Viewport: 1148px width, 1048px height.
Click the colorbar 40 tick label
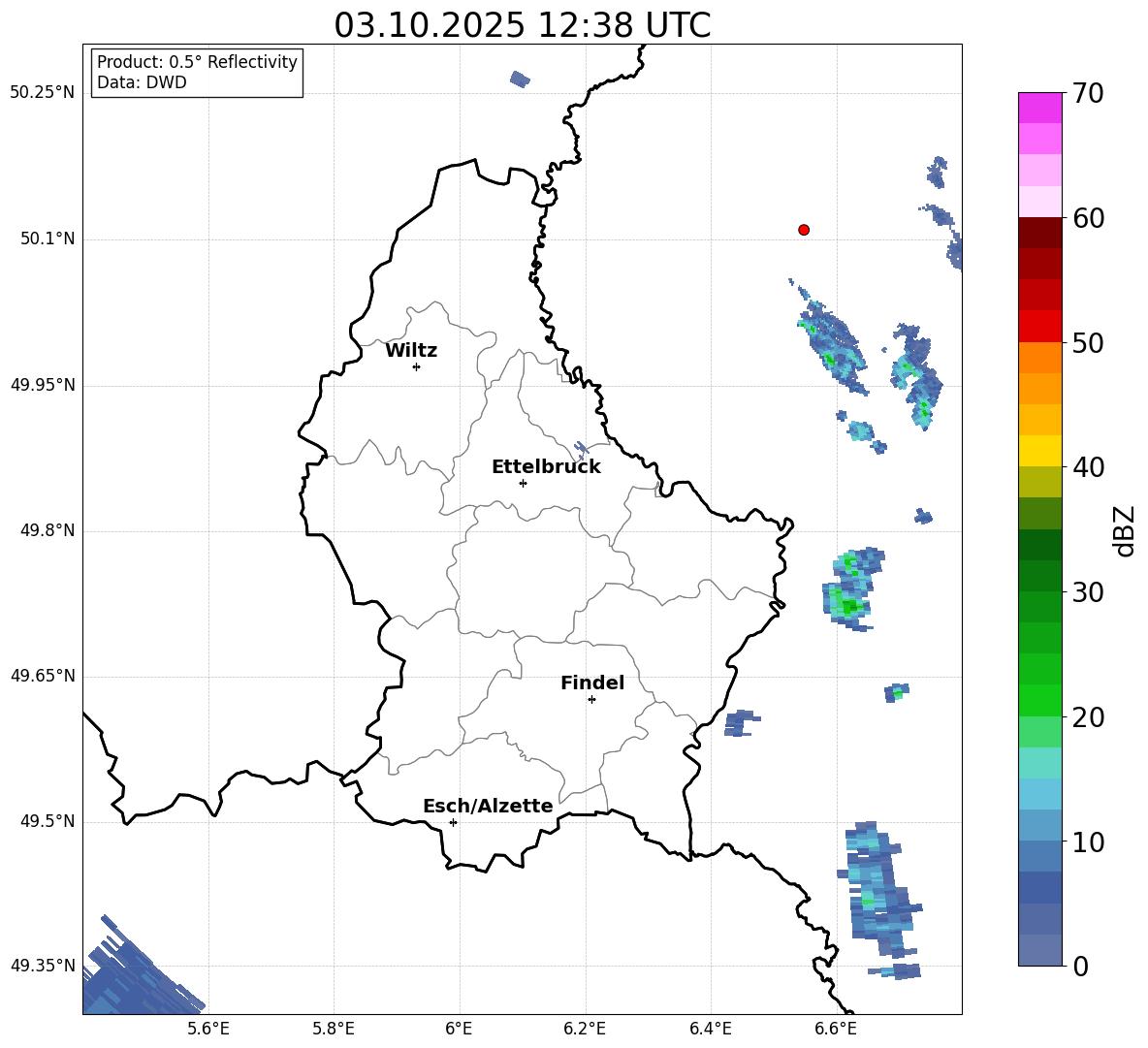click(1088, 467)
